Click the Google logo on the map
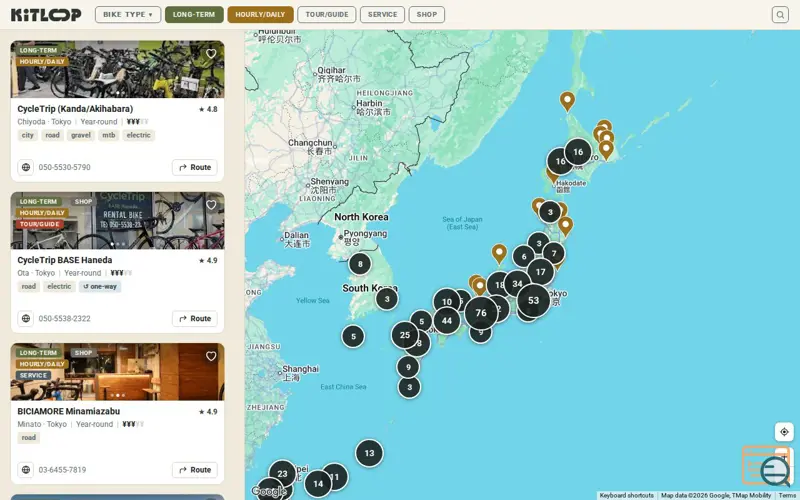The image size is (800, 500). click(x=269, y=492)
